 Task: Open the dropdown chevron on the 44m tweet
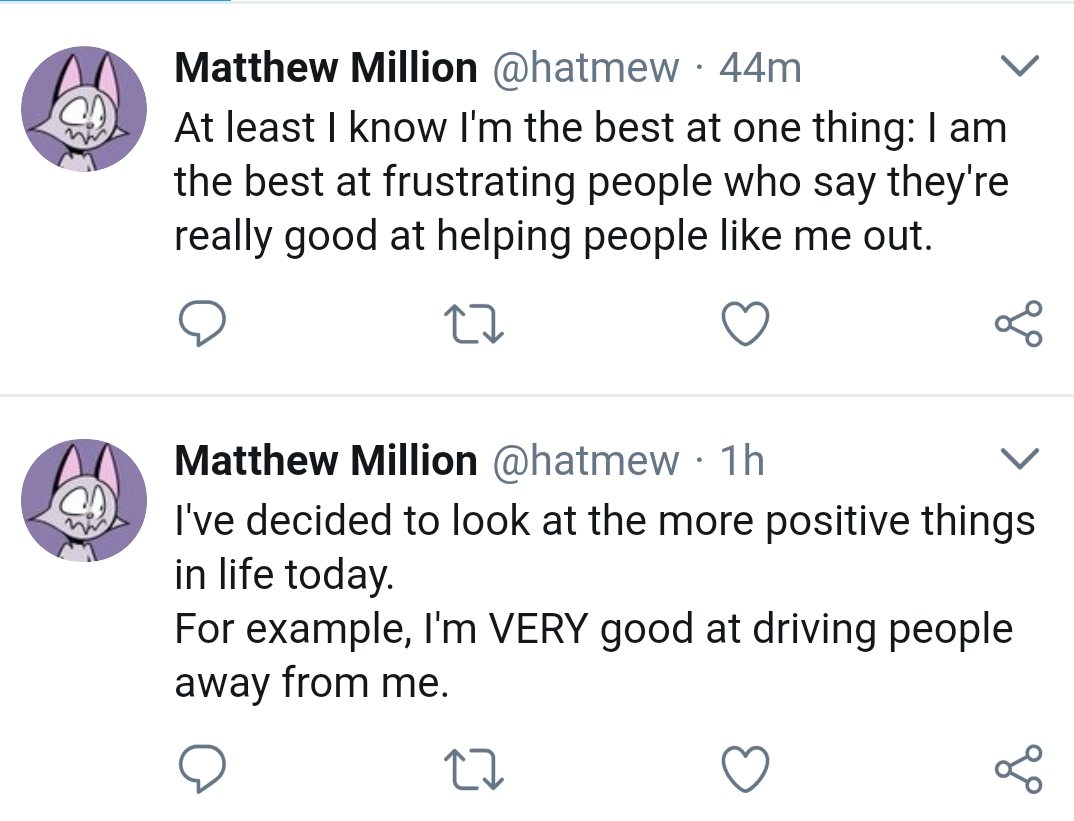(1020, 67)
